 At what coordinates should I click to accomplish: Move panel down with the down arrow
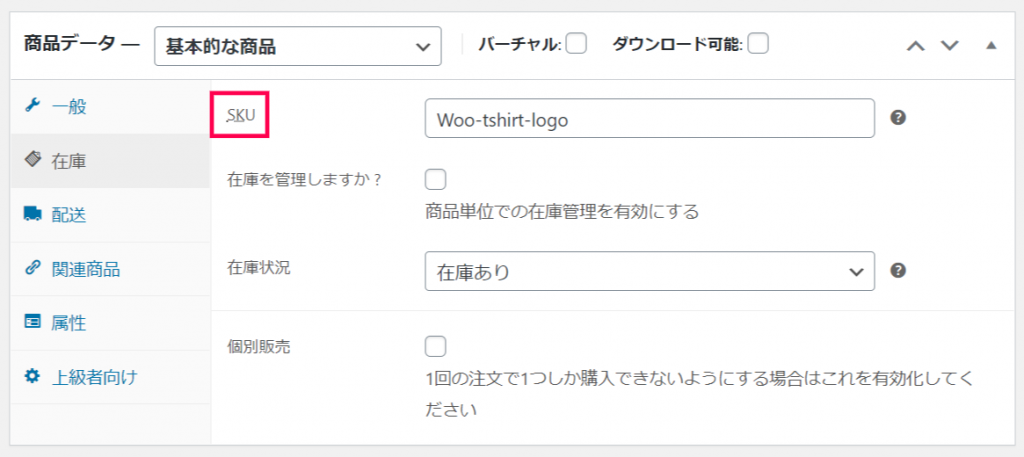click(x=949, y=46)
